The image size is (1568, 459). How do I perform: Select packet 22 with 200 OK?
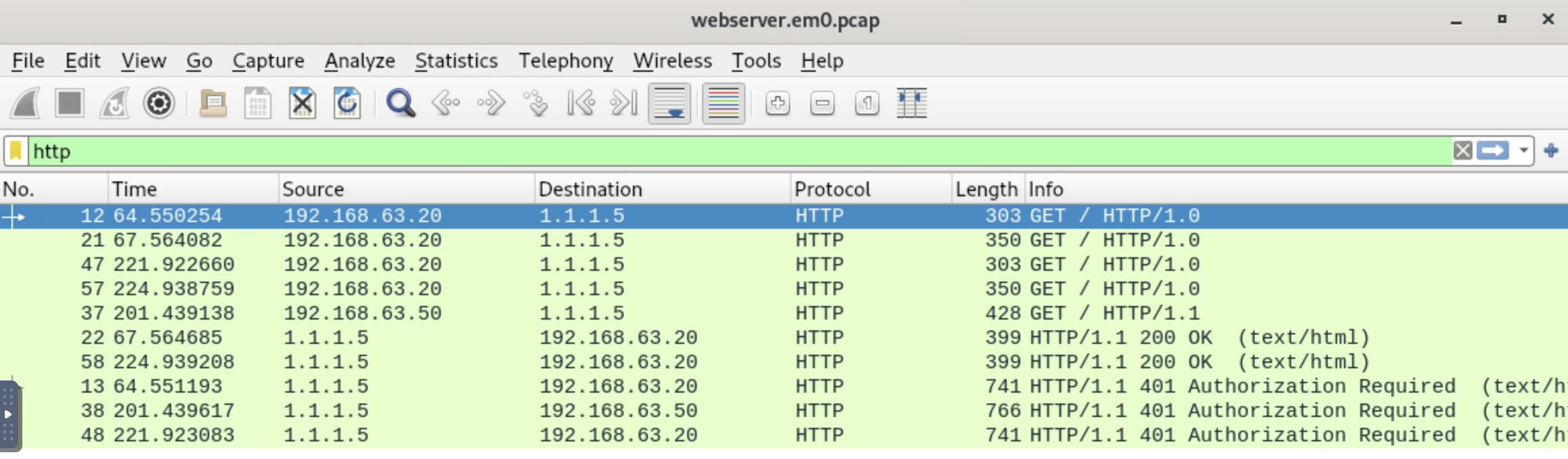click(784, 337)
